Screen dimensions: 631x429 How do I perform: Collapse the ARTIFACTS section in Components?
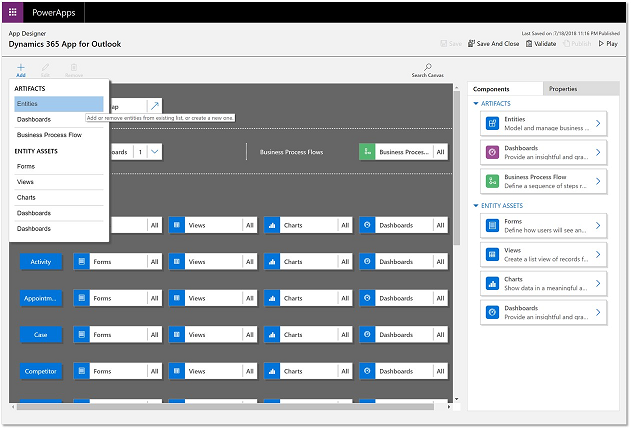click(476, 104)
